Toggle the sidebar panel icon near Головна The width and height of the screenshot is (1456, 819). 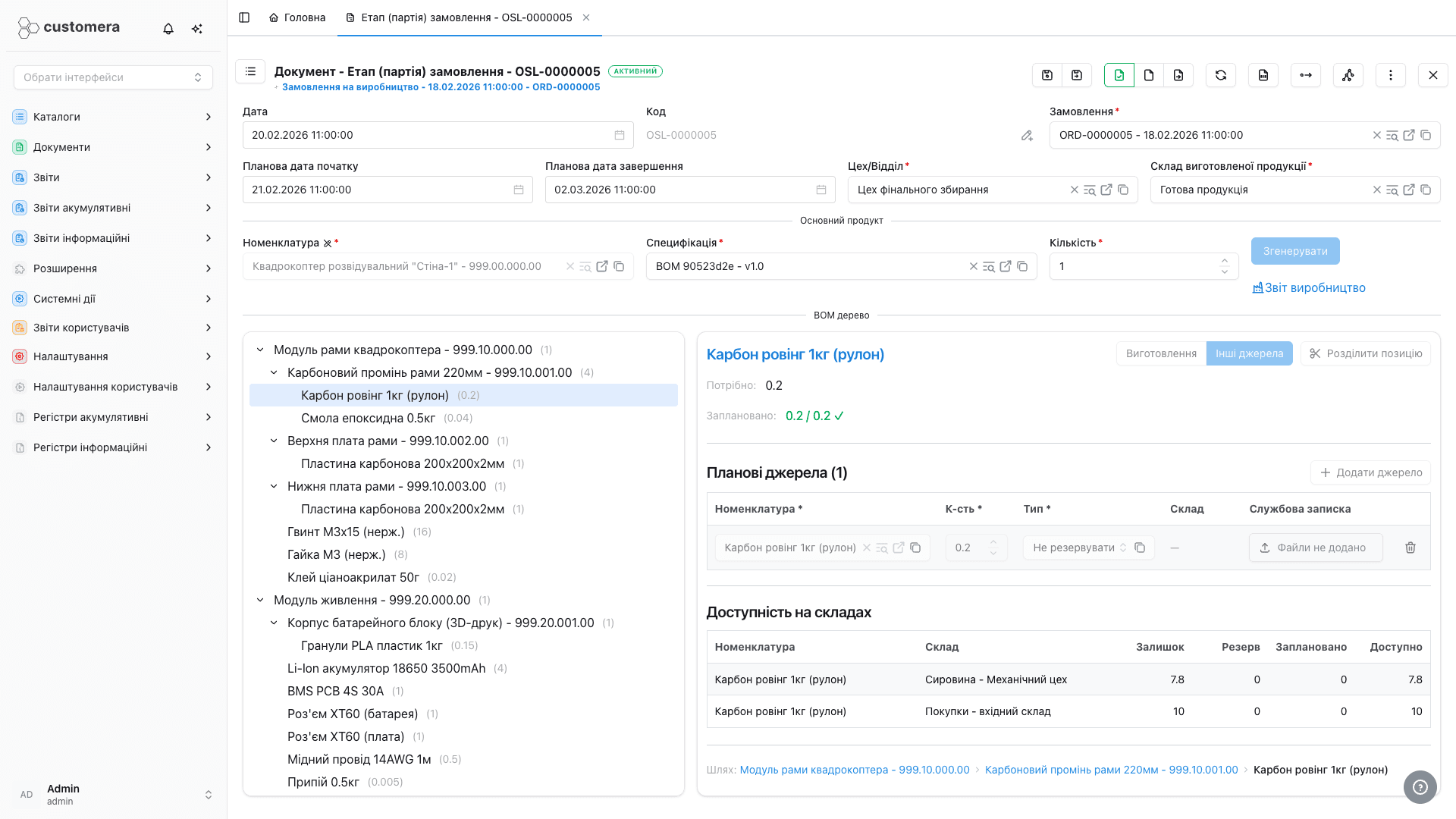244,17
